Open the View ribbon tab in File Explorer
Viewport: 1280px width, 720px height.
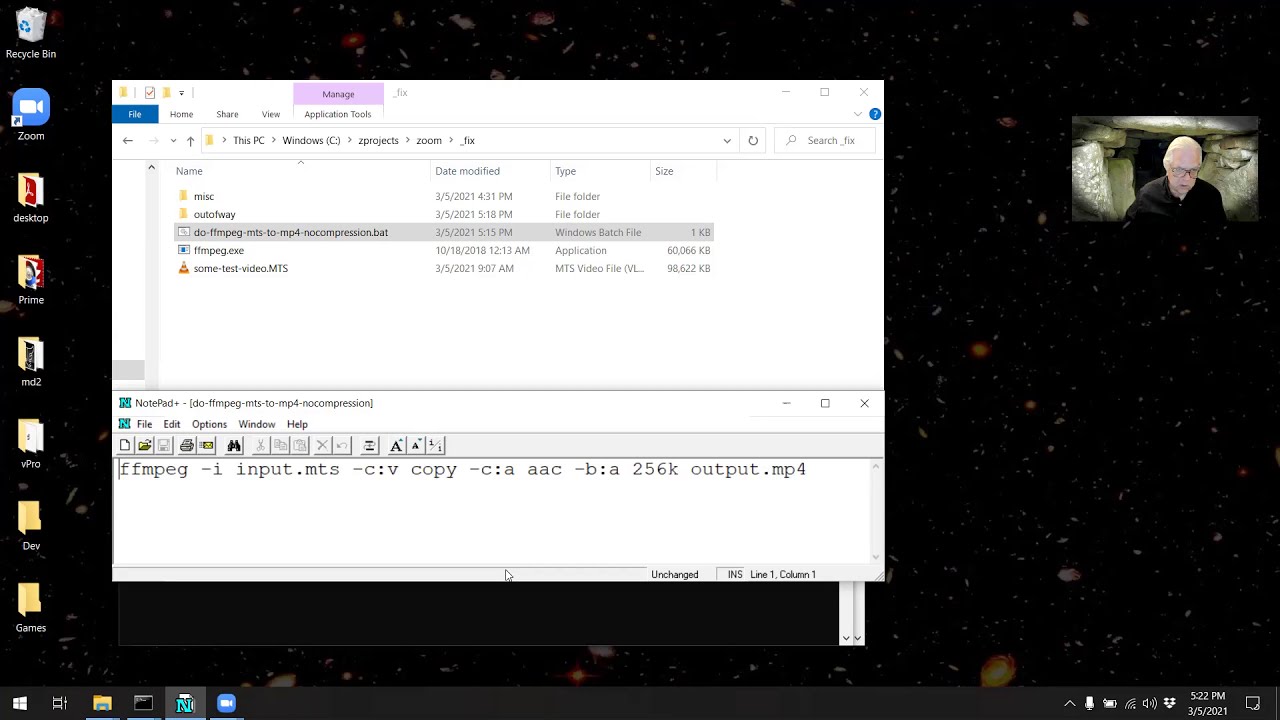(271, 114)
